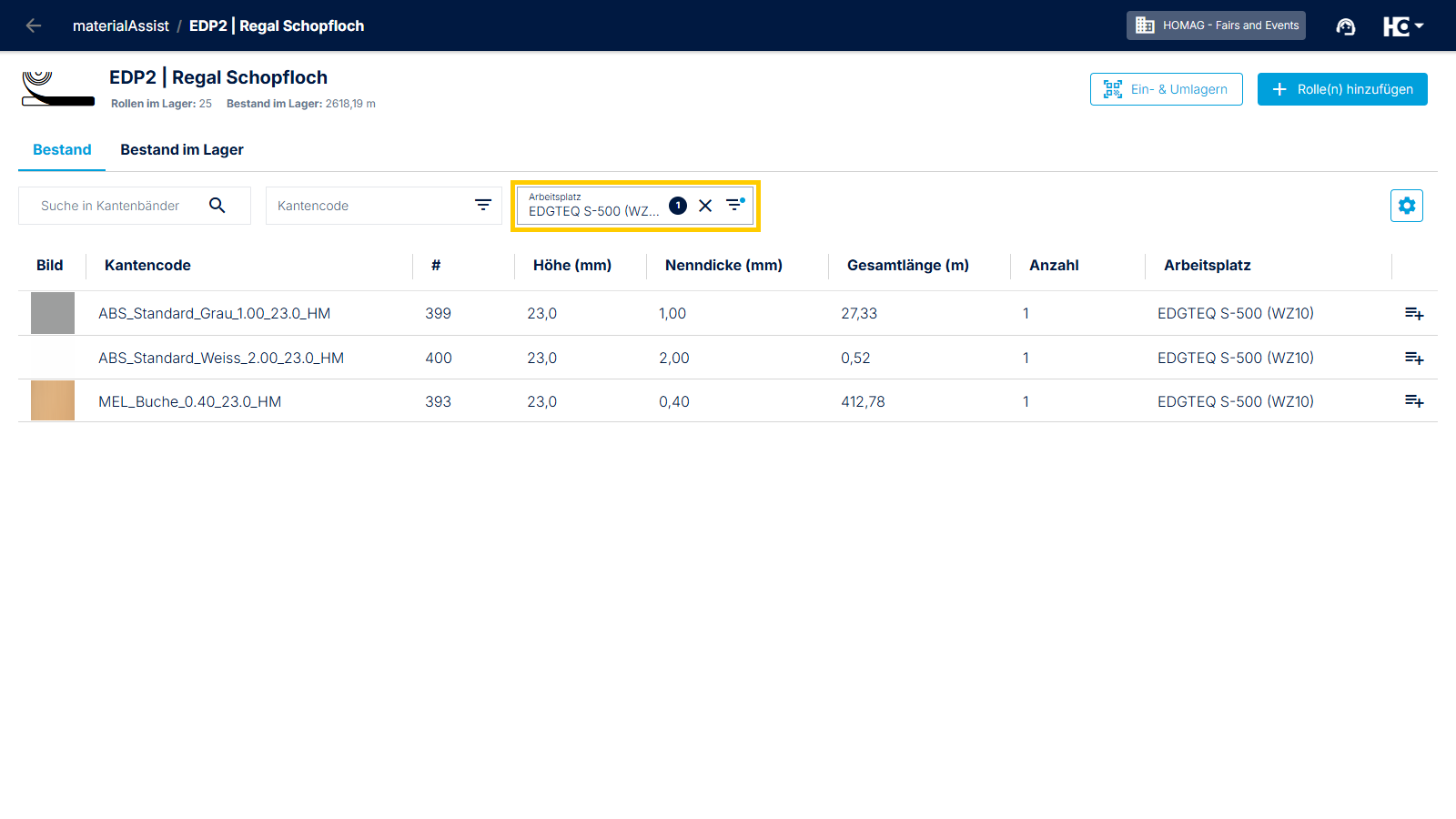Click Nenndicke value 0,40
1456x819 pixels.
pyautogui.click(x=674, y=401)
